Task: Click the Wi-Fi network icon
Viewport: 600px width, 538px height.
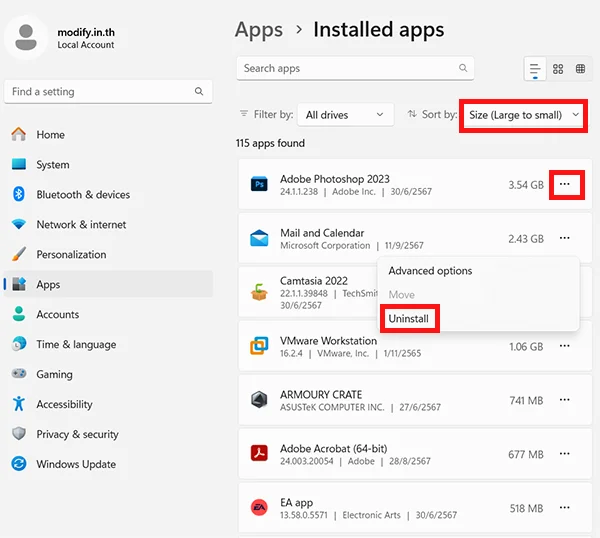Action: (19, 224)
